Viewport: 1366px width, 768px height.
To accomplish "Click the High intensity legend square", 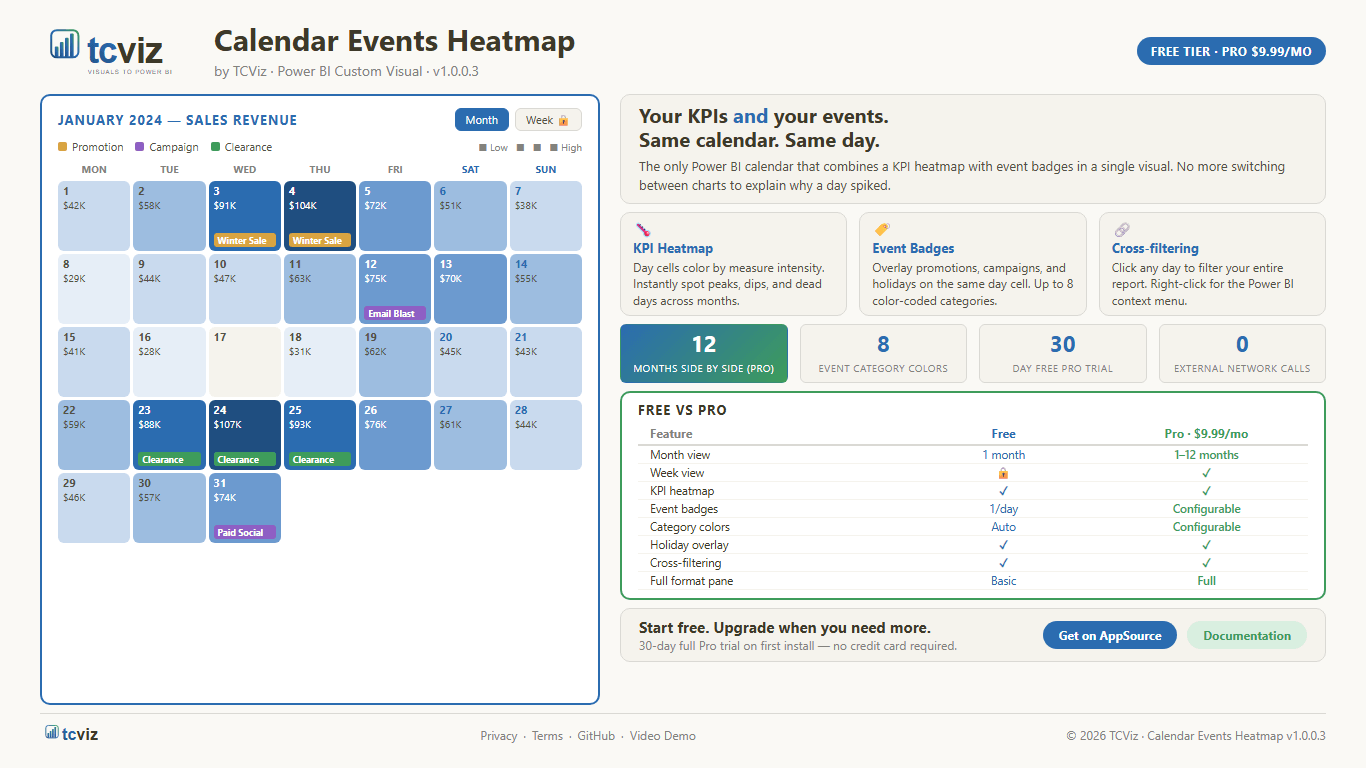I will (x=554, y=148).
